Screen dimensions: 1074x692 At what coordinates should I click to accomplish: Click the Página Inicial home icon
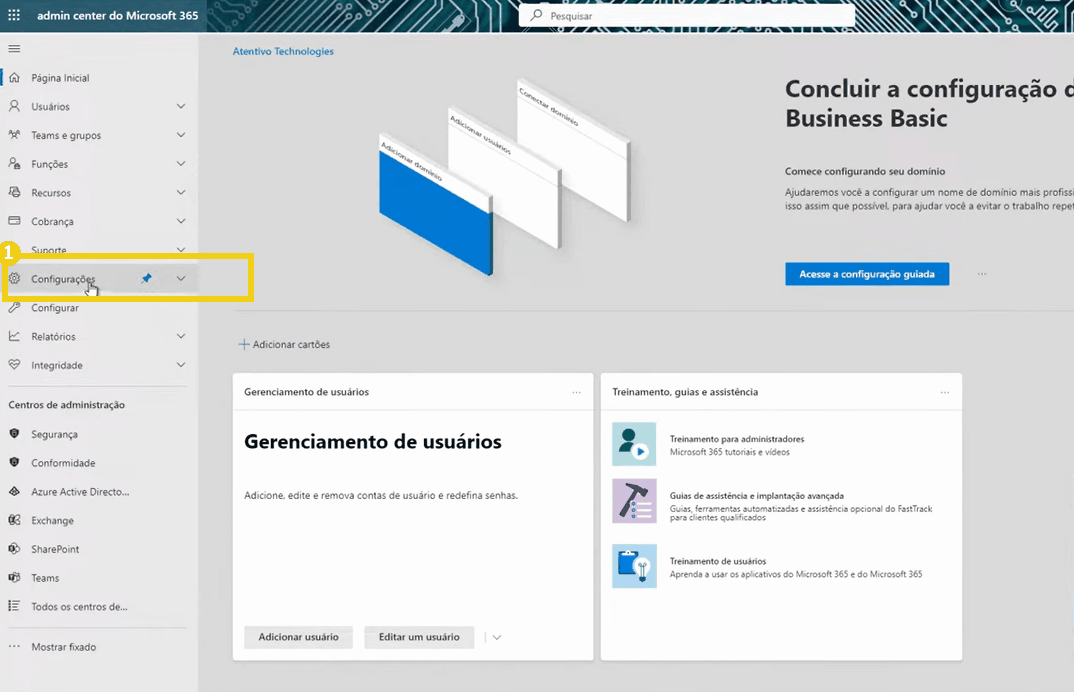tap(14, 77)
